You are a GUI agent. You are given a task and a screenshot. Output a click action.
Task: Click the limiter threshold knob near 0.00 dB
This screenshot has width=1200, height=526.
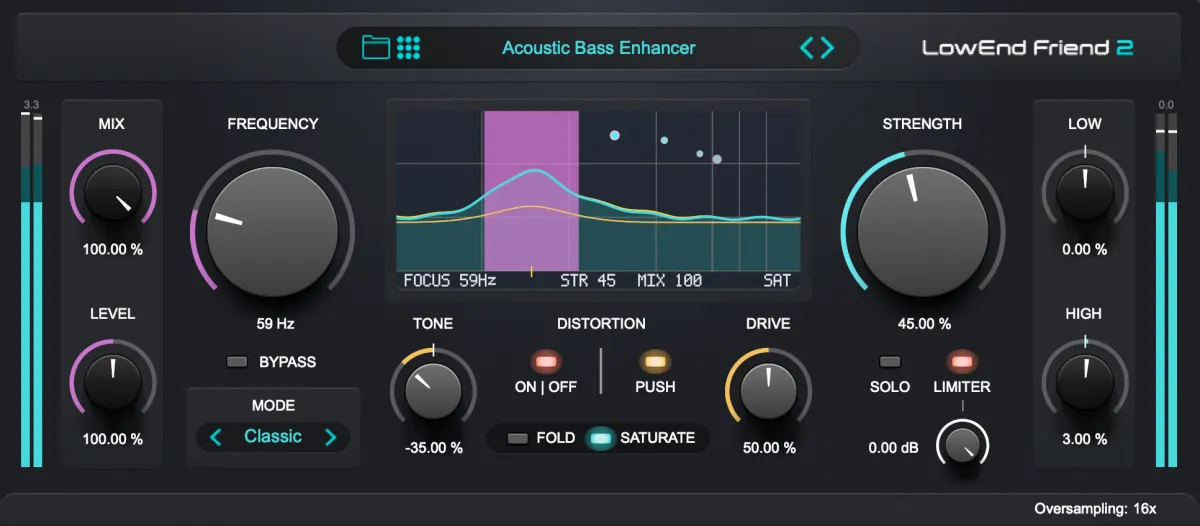(x=962, y=445)
